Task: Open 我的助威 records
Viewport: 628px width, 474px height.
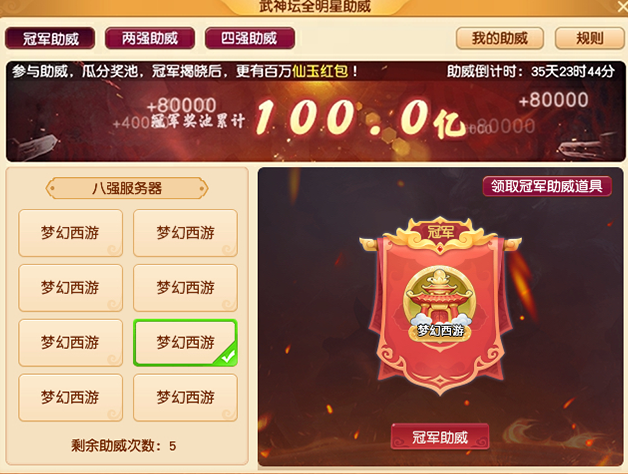Action: 499,38
